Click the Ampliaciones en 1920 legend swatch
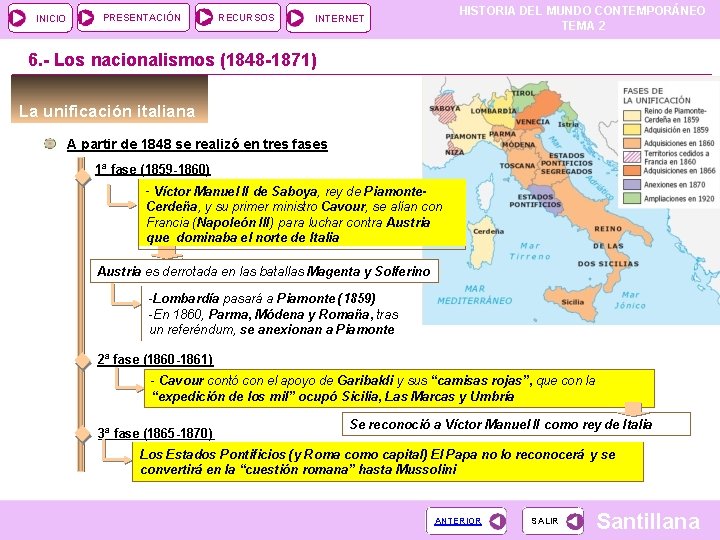The height and width of the screenshot is (540, 720). (632, 198)
